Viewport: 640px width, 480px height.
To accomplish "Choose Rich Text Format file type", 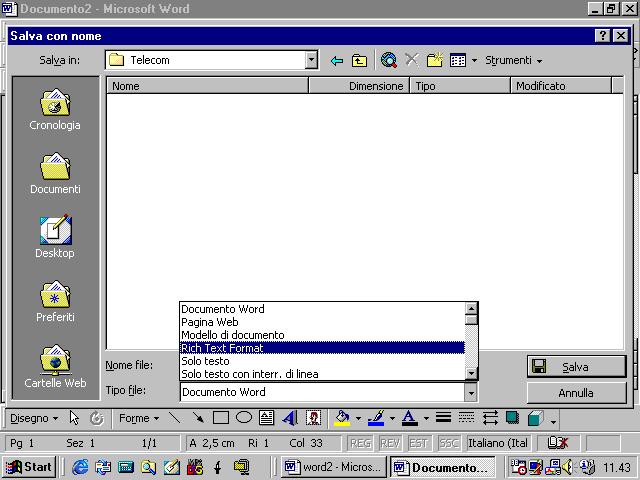I will pos(322,348).
